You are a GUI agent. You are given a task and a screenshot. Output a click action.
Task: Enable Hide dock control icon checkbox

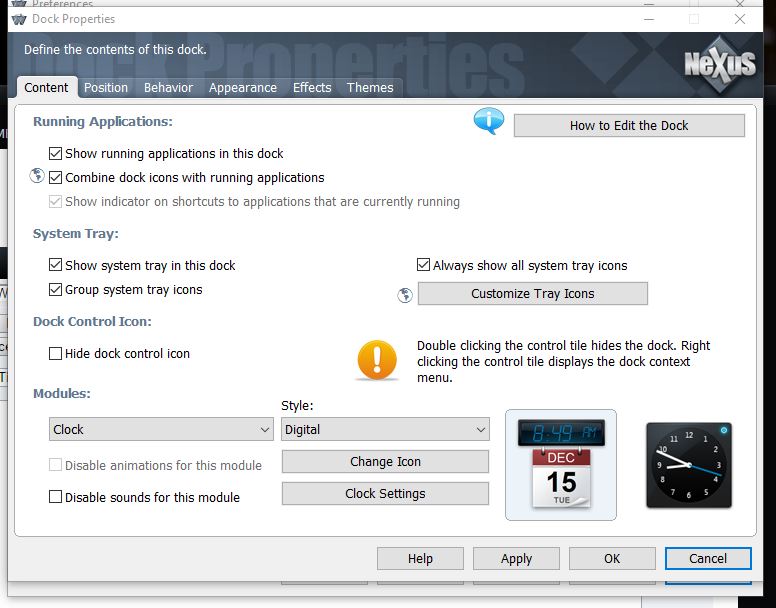tap(56, 354)
